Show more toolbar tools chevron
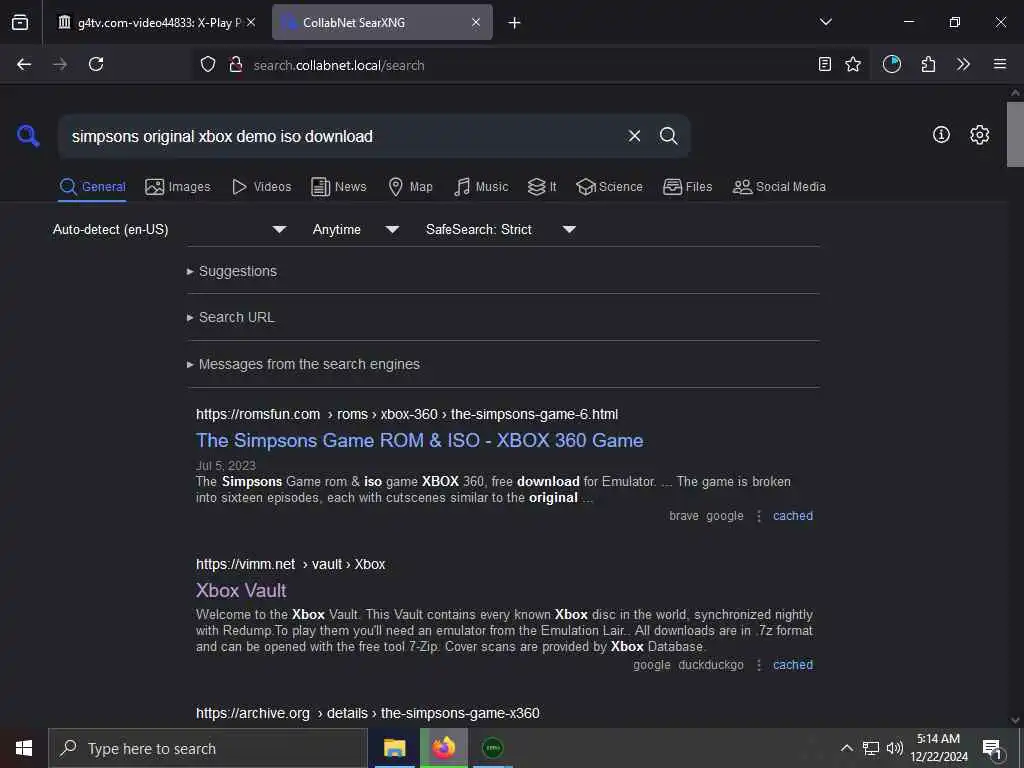This screenshot has width=1024, height=768. click(963, 64)
